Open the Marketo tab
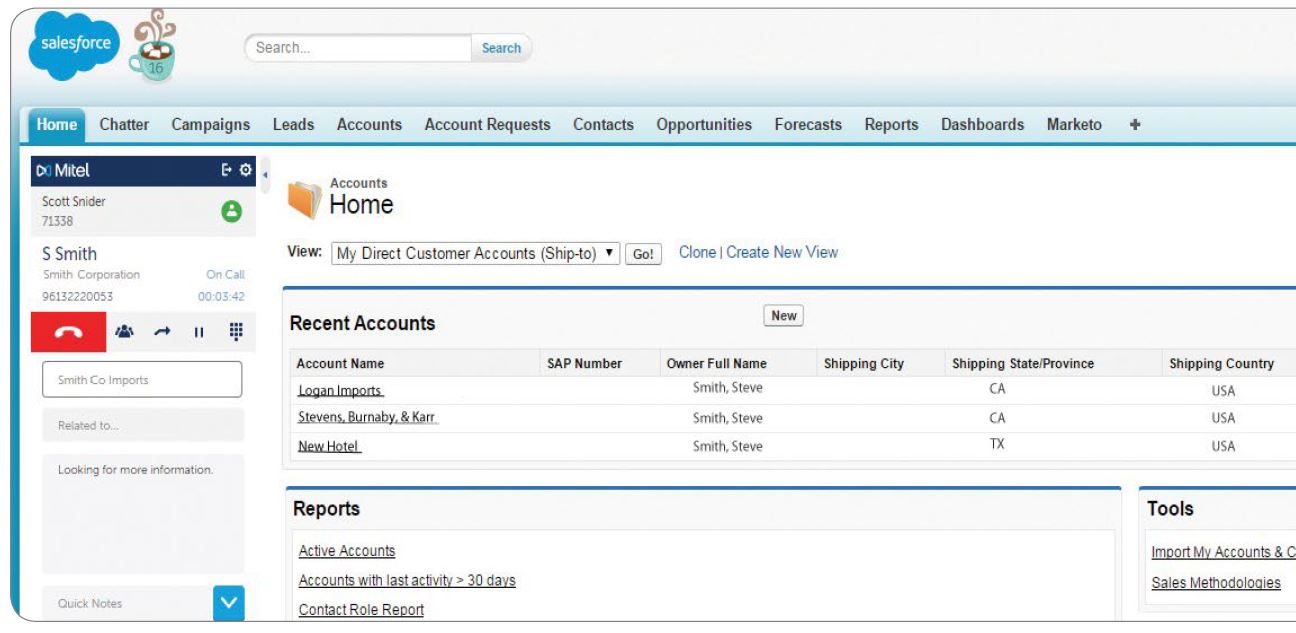Image resolution: width=1296 pixels, height=633 pixels. [x=1075, y=125]
